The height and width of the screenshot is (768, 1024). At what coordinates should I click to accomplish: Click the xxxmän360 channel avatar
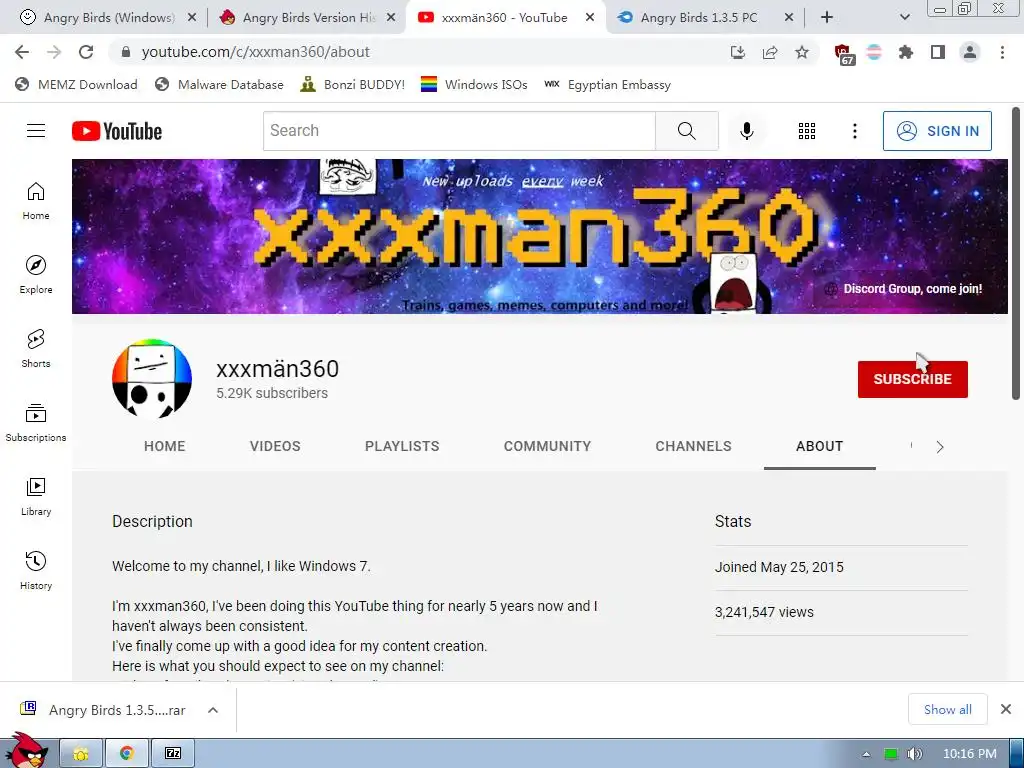[152, 379]
